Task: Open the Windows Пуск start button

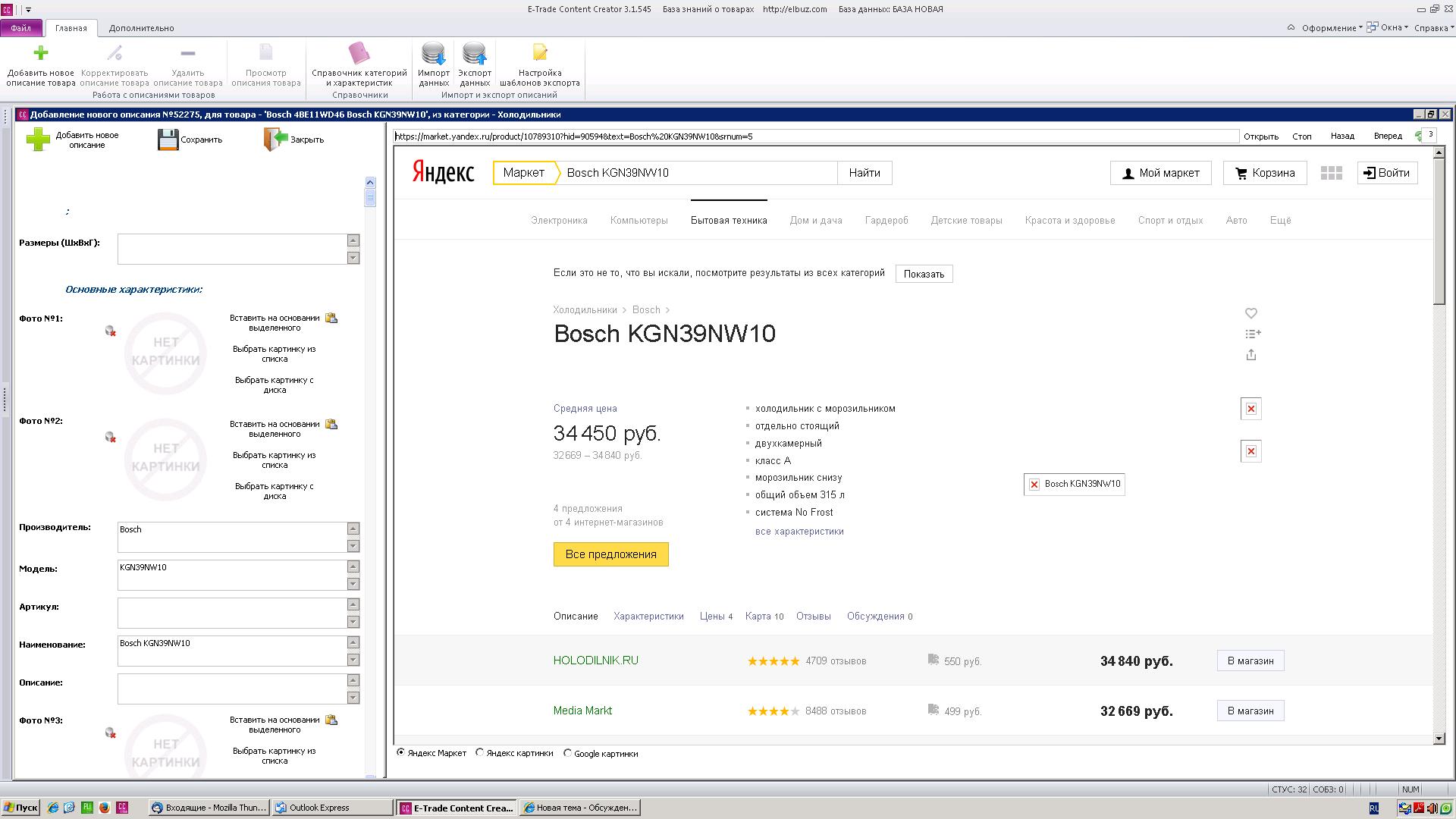Action: point(20,808)
